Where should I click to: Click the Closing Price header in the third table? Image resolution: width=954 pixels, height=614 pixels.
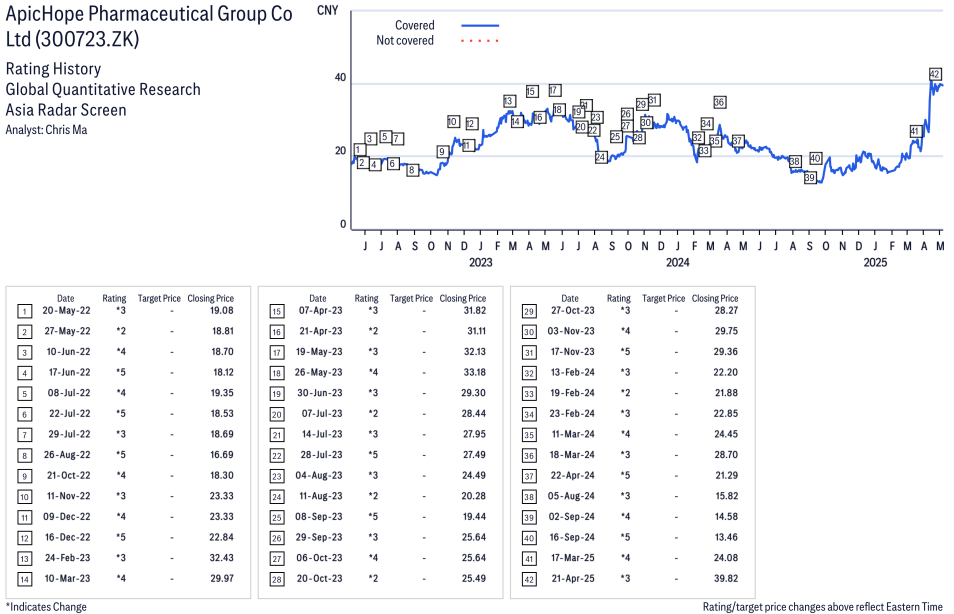click(715, 299)
